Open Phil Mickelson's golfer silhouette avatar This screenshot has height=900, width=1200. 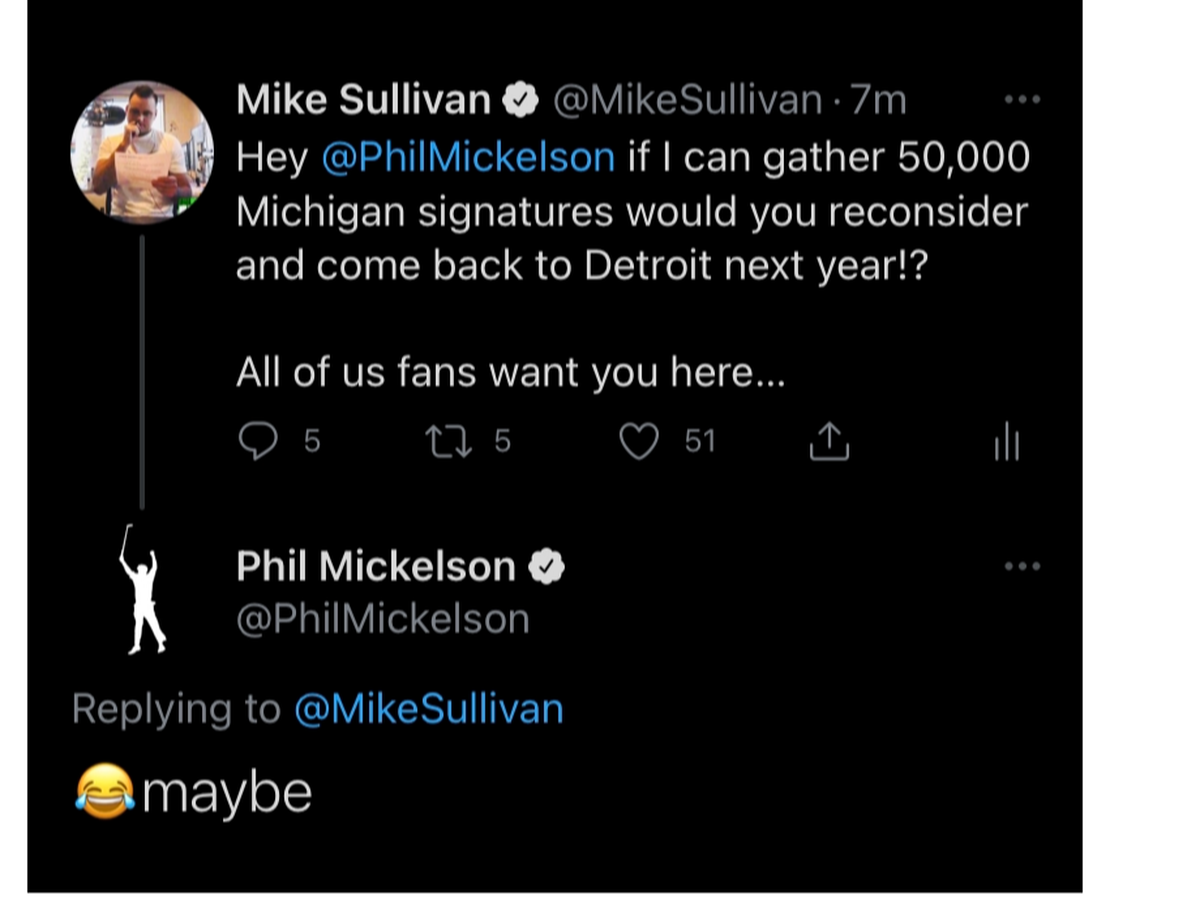142,590
